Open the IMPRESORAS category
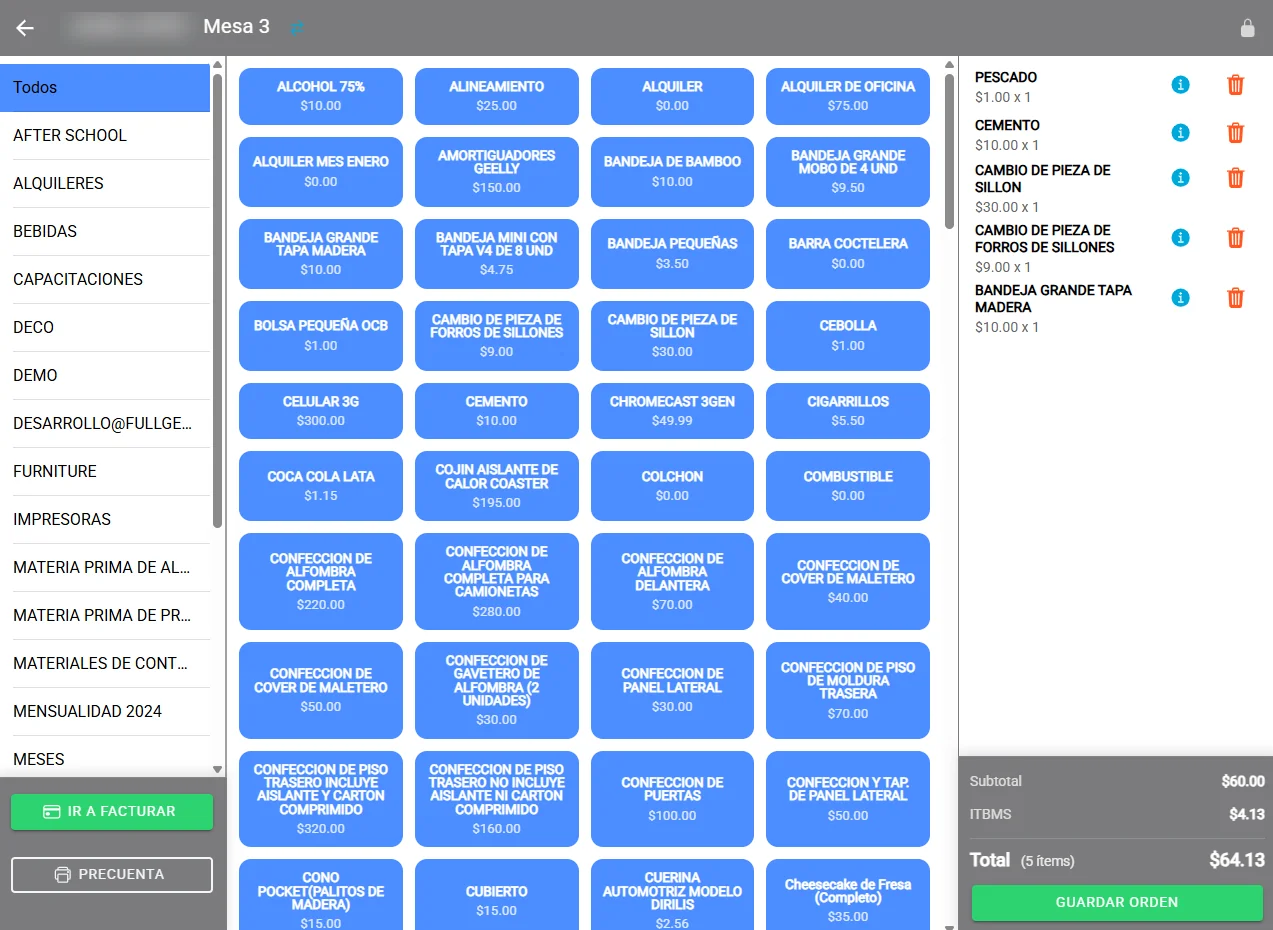The image size is (1273, 930). click(105, 519)
